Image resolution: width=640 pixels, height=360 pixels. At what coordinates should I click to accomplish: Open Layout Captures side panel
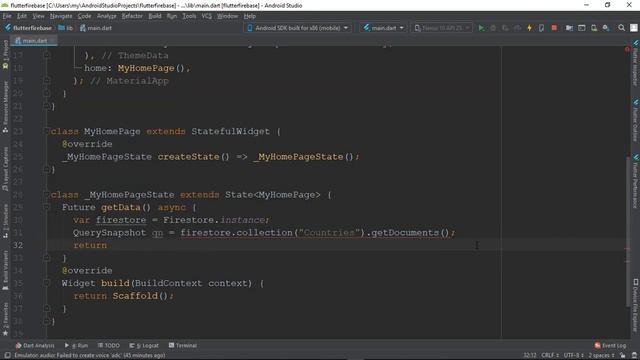pos(5,169)
